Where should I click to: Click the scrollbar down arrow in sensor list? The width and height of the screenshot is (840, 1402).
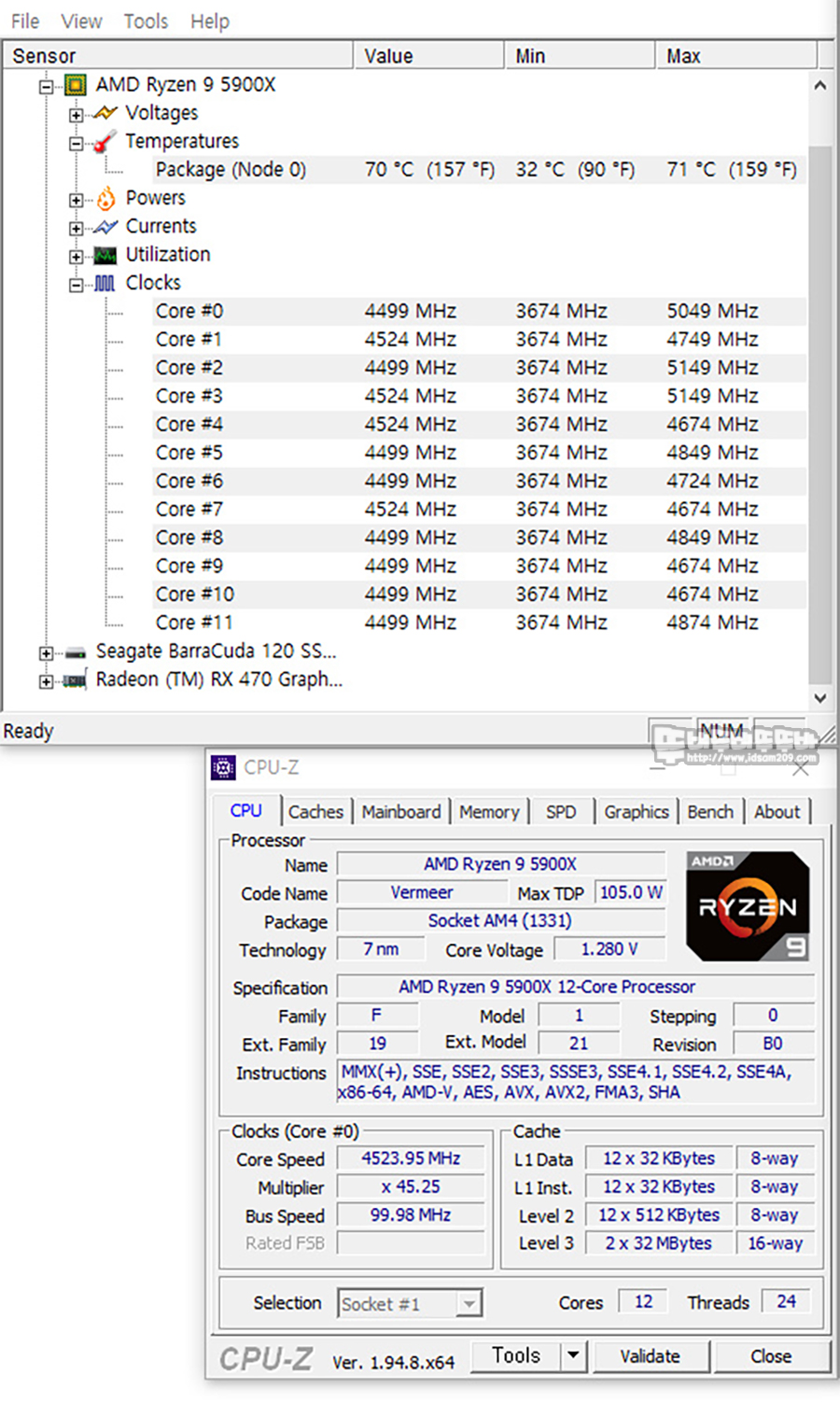819,697
